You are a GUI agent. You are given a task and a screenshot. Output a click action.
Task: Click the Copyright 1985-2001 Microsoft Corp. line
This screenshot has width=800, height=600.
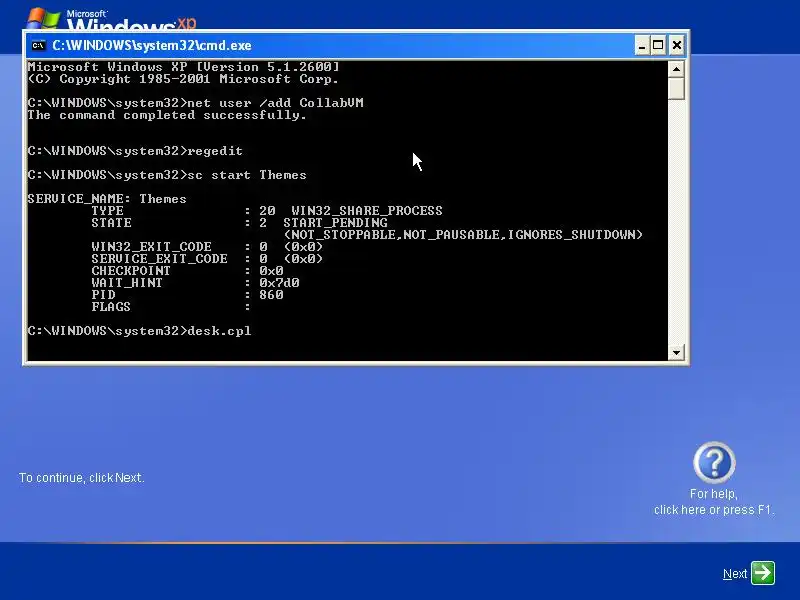coord(183,79)
